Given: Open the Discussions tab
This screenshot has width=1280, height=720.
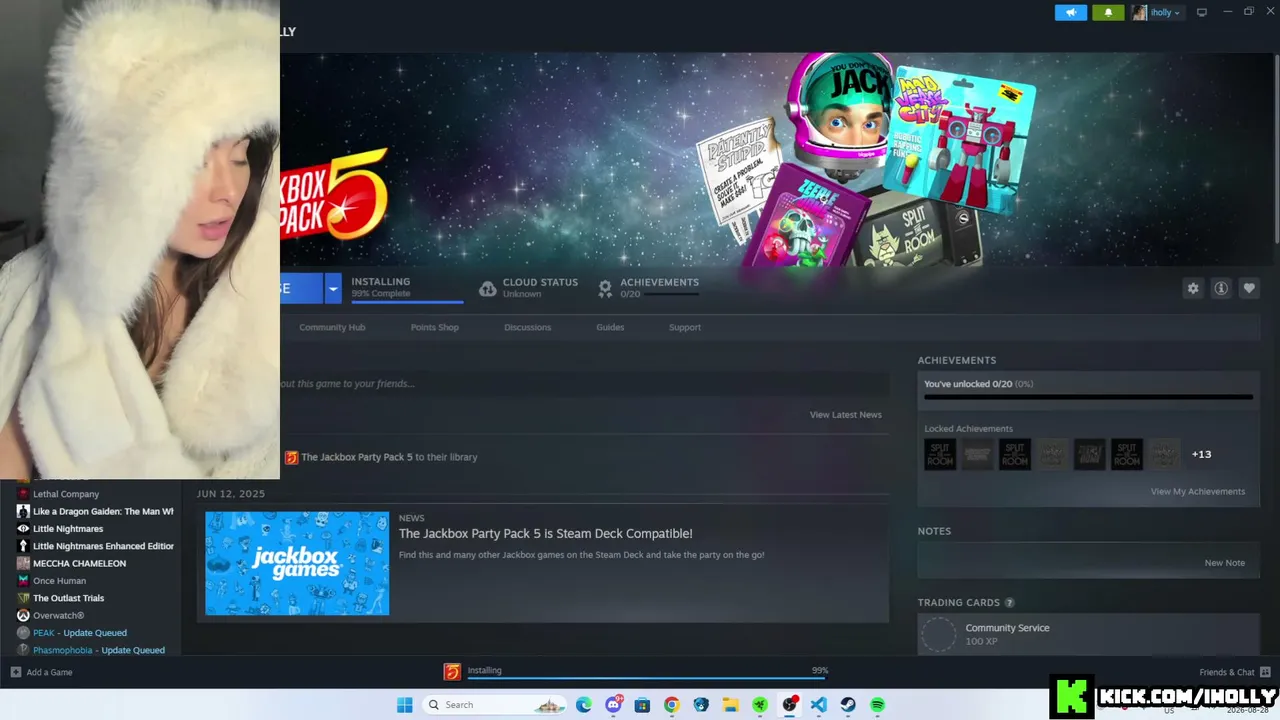Looking at the screenshot, I should pos(527,327).
